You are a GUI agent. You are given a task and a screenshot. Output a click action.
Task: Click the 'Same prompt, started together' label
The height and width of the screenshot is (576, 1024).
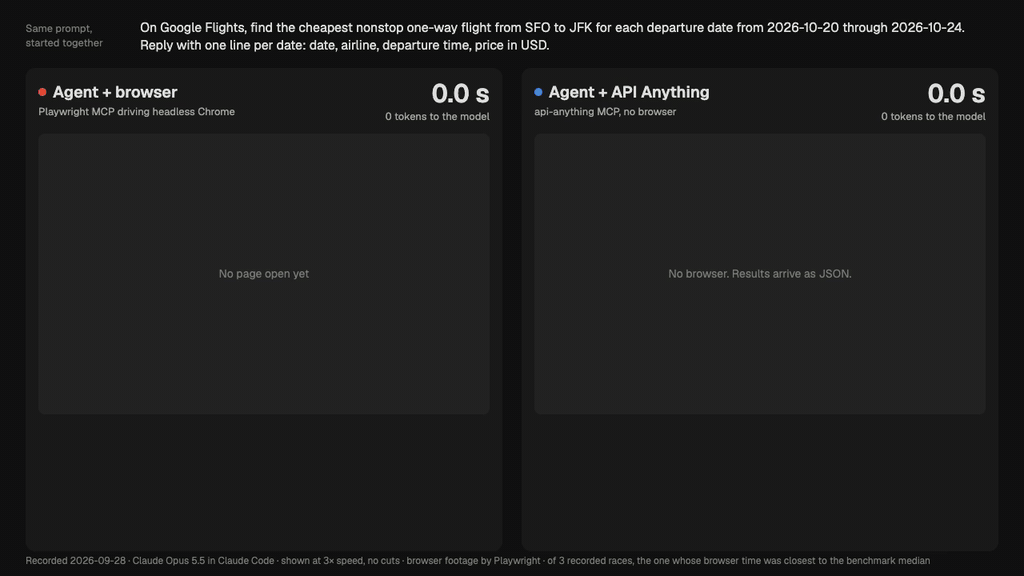point(64,36)
